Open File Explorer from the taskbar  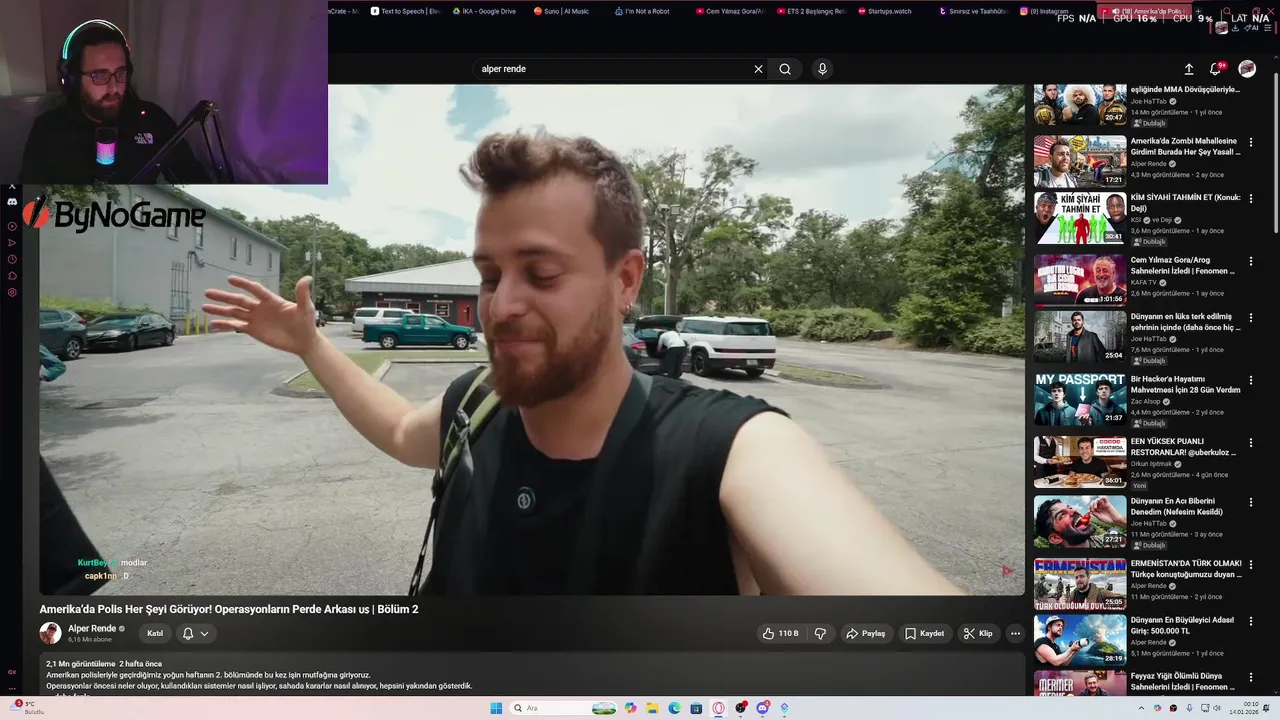(x=653, y=708)
